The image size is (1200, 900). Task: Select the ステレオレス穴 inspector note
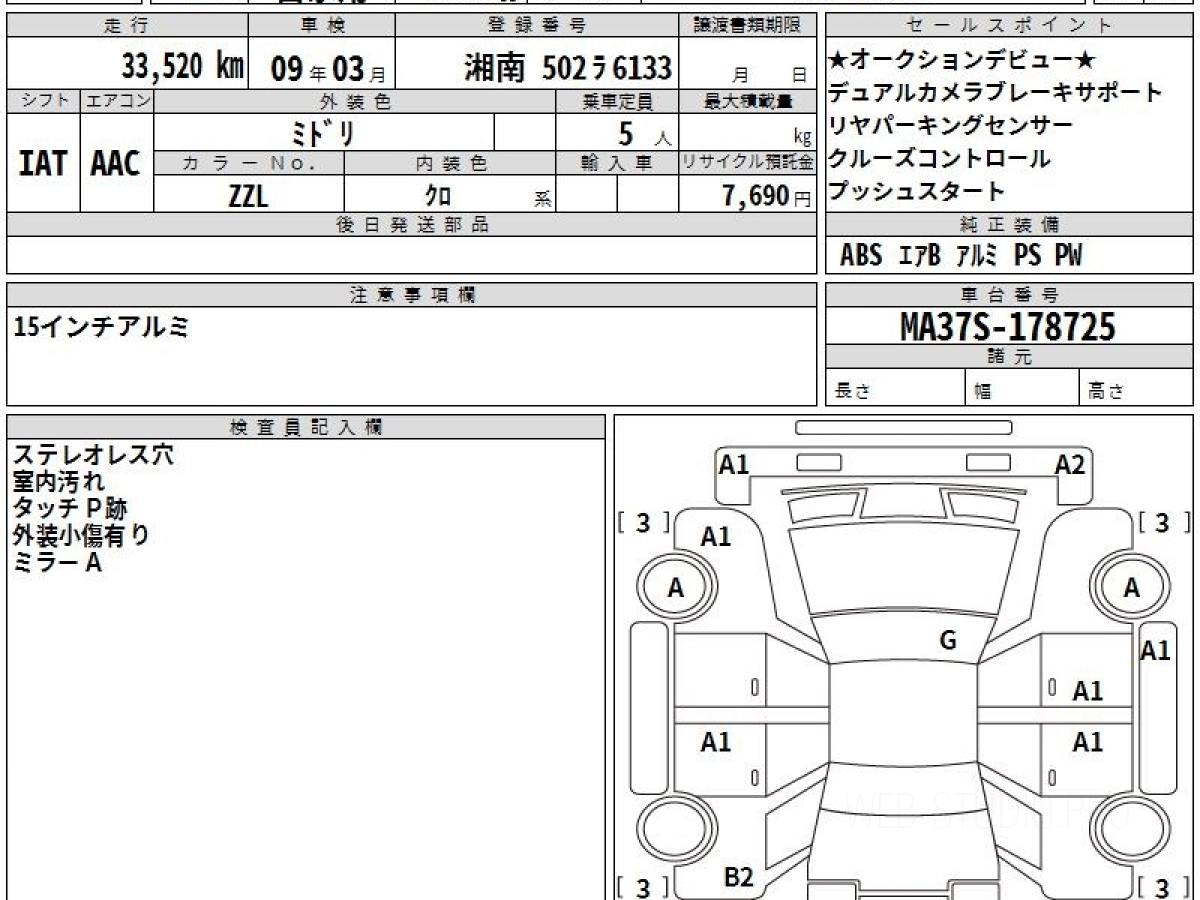click(x=93, y=455)
